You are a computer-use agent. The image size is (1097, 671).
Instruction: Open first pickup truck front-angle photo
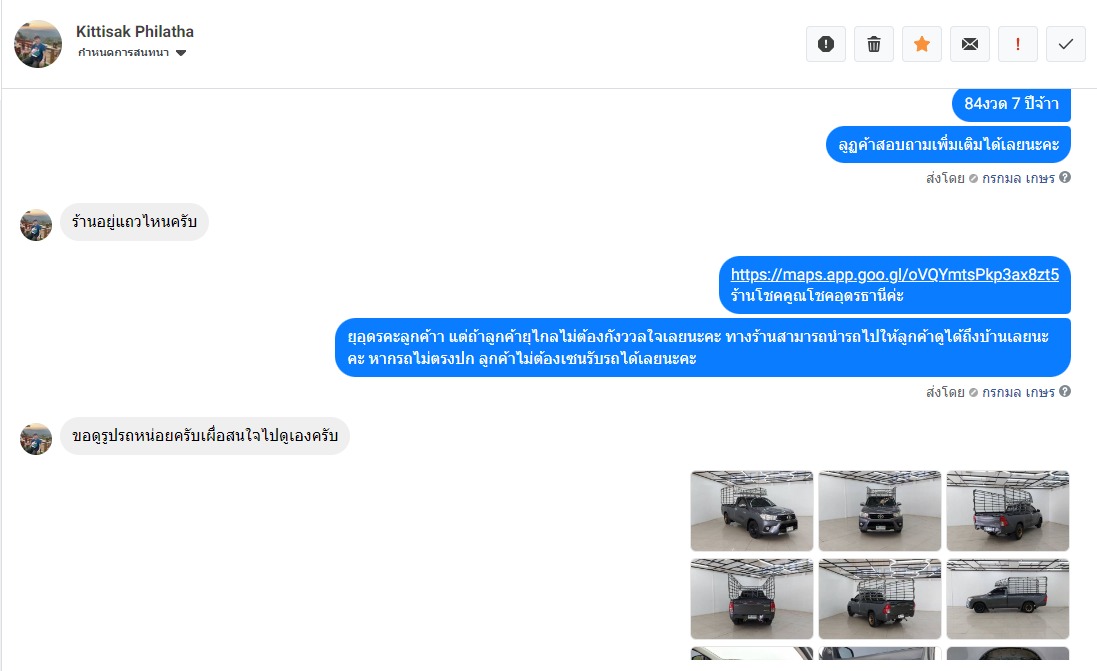tap(752, 511)
